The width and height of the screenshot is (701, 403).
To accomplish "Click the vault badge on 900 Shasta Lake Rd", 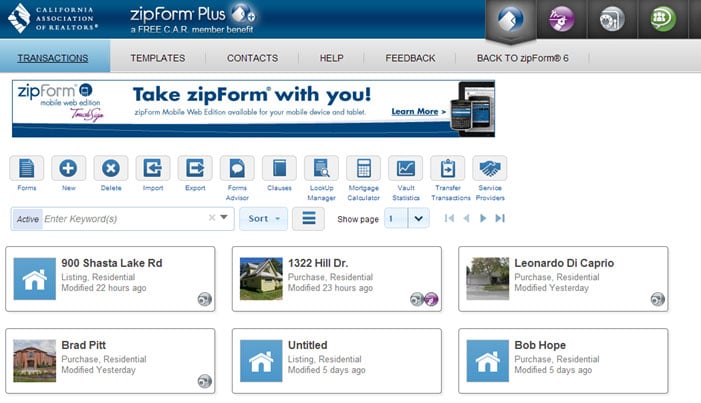I will tap(205, 299).
